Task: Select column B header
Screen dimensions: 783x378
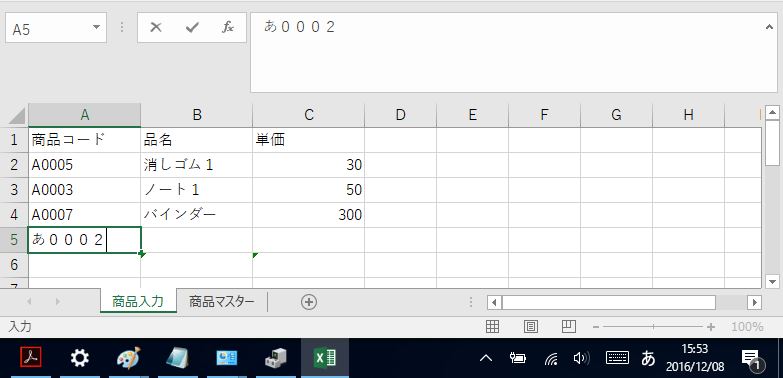Action: click(197, 115)
